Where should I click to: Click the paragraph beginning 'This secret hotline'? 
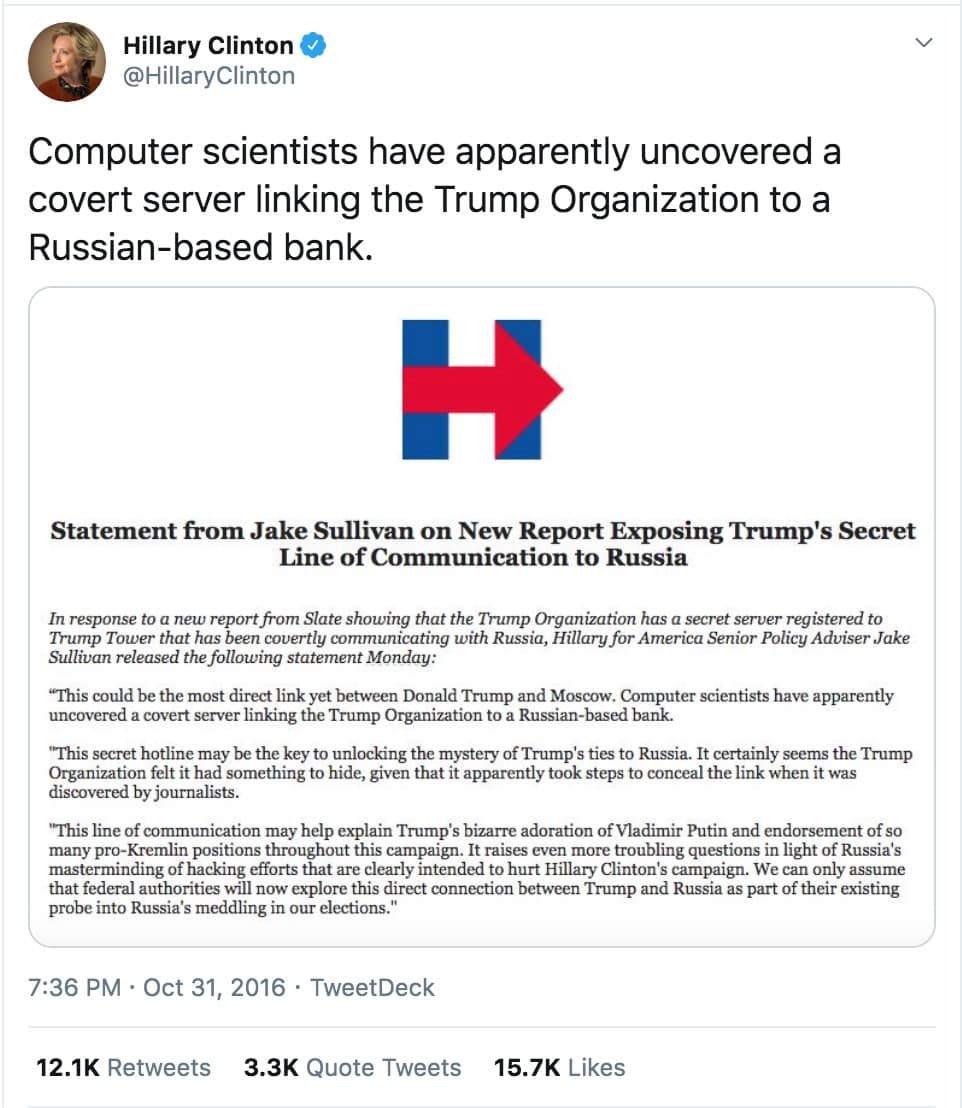click(x=480, y=772)
